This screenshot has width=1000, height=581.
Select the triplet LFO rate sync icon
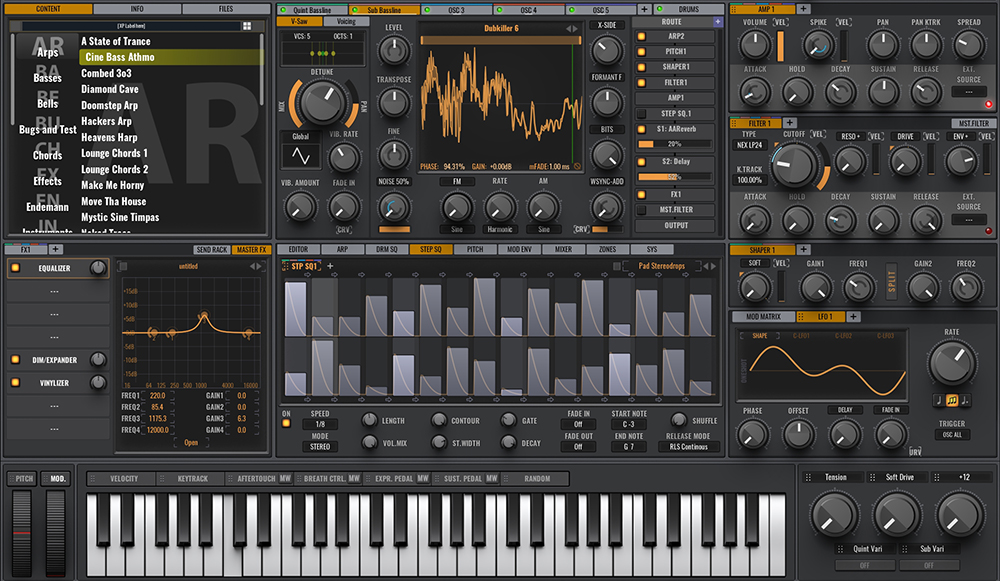coord(952,401)
